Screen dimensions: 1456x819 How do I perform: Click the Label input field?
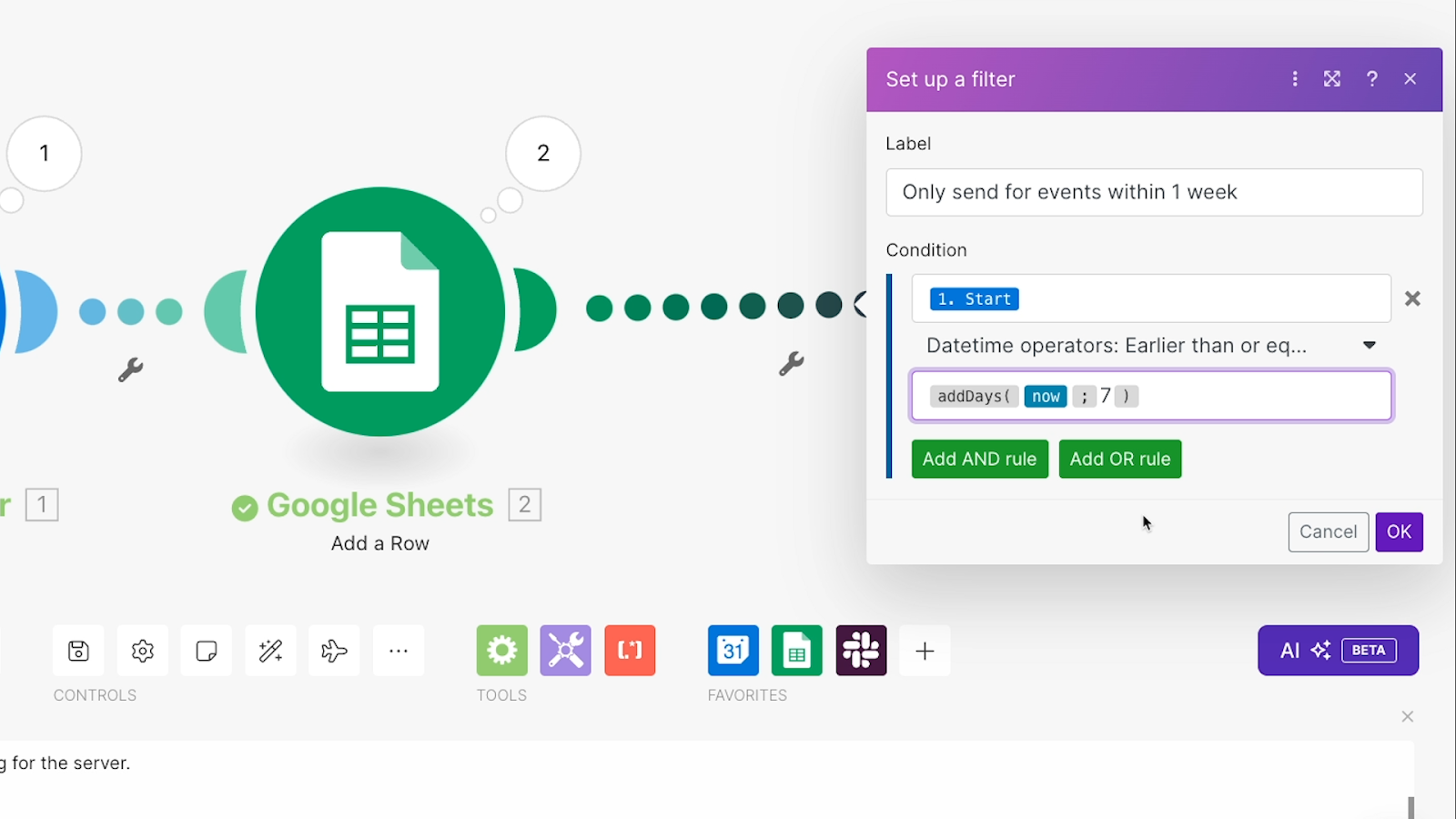(1154, 192)
